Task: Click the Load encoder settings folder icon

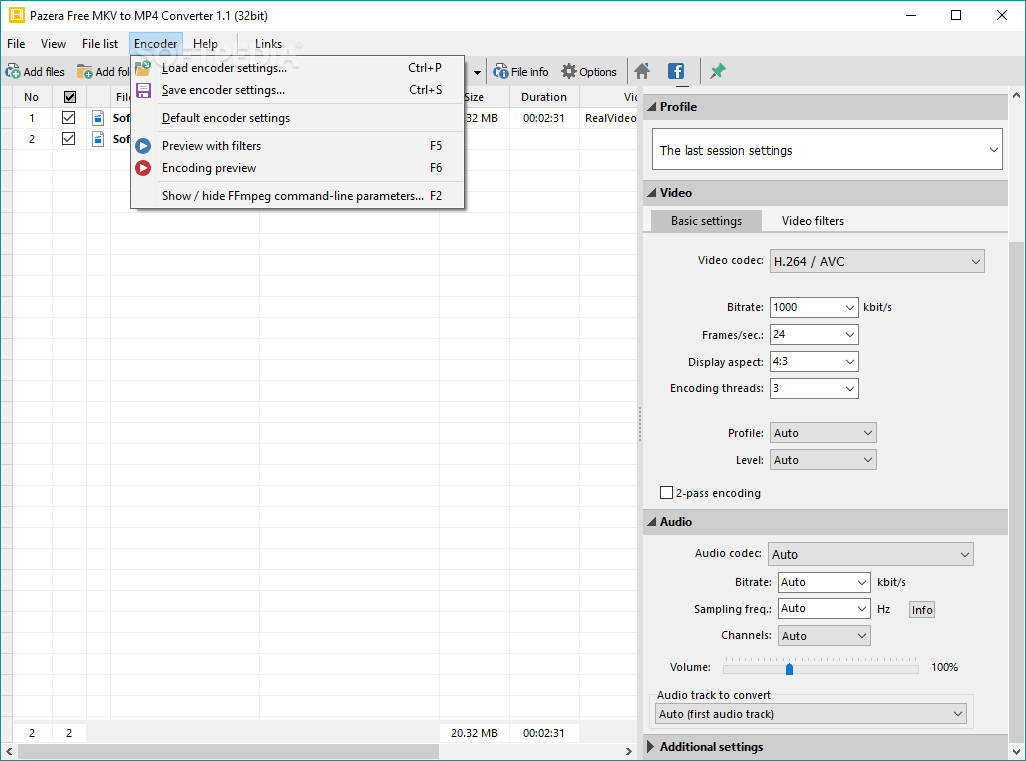Action: tap(143, 67)
